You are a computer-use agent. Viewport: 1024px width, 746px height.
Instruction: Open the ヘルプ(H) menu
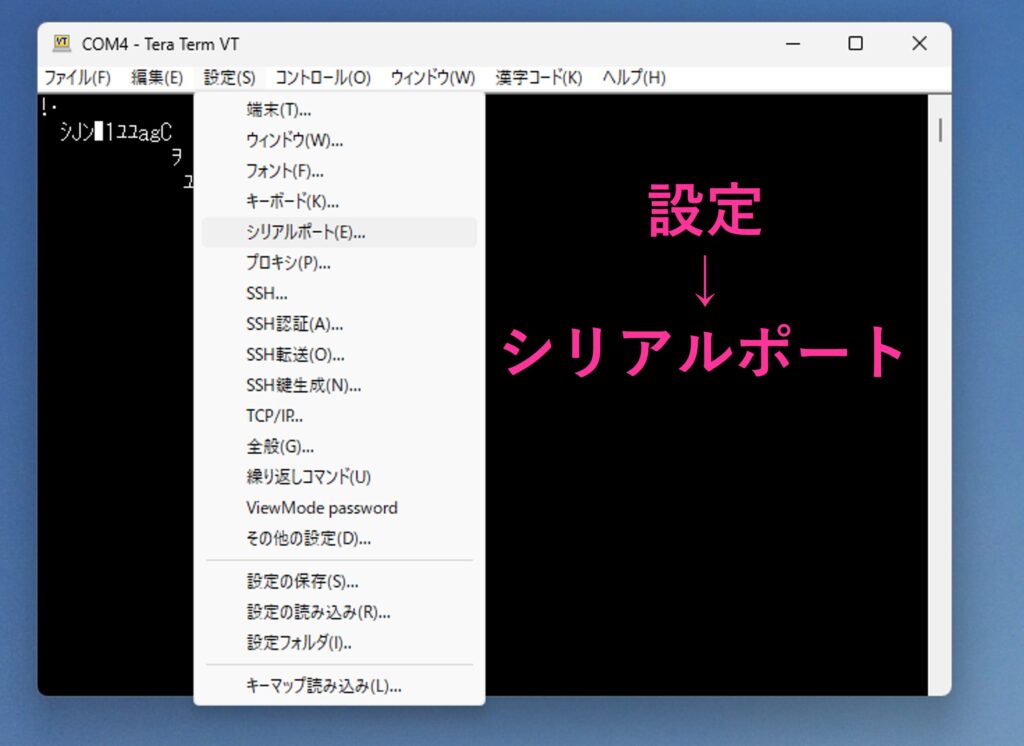[x=633, y=78]
